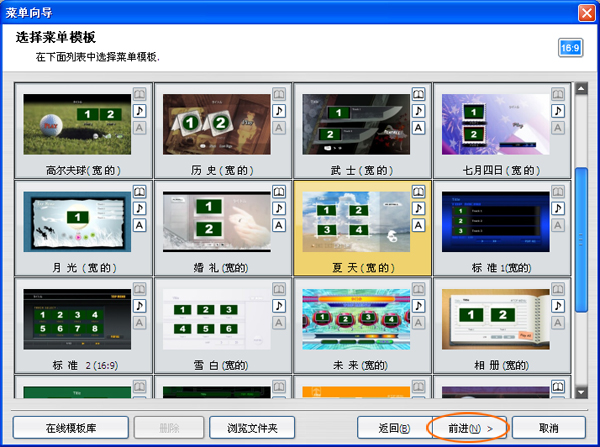Click the letter A icon on 夏天(宽的) template
Screen dimensions: 600x447
click(419, 225)
